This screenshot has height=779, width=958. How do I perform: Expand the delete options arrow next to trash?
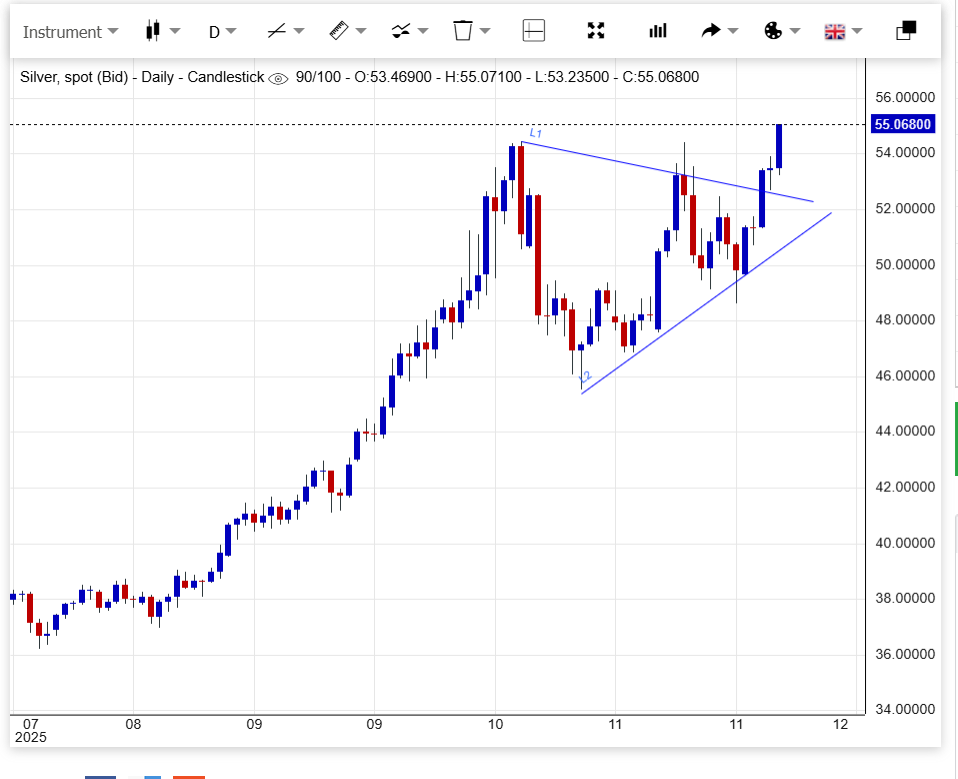tap(486, 31)
